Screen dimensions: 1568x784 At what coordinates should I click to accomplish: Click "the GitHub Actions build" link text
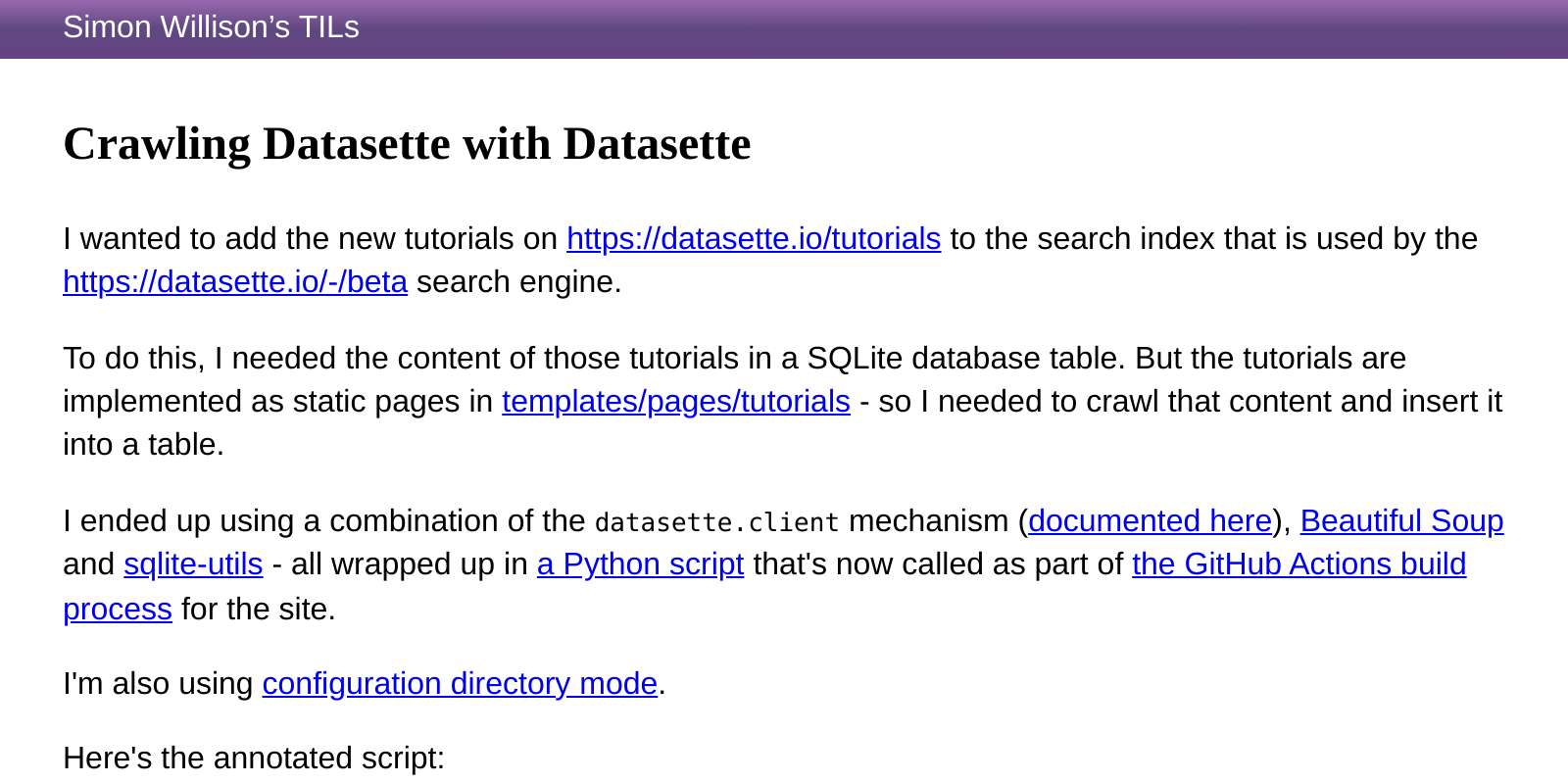1298,563
